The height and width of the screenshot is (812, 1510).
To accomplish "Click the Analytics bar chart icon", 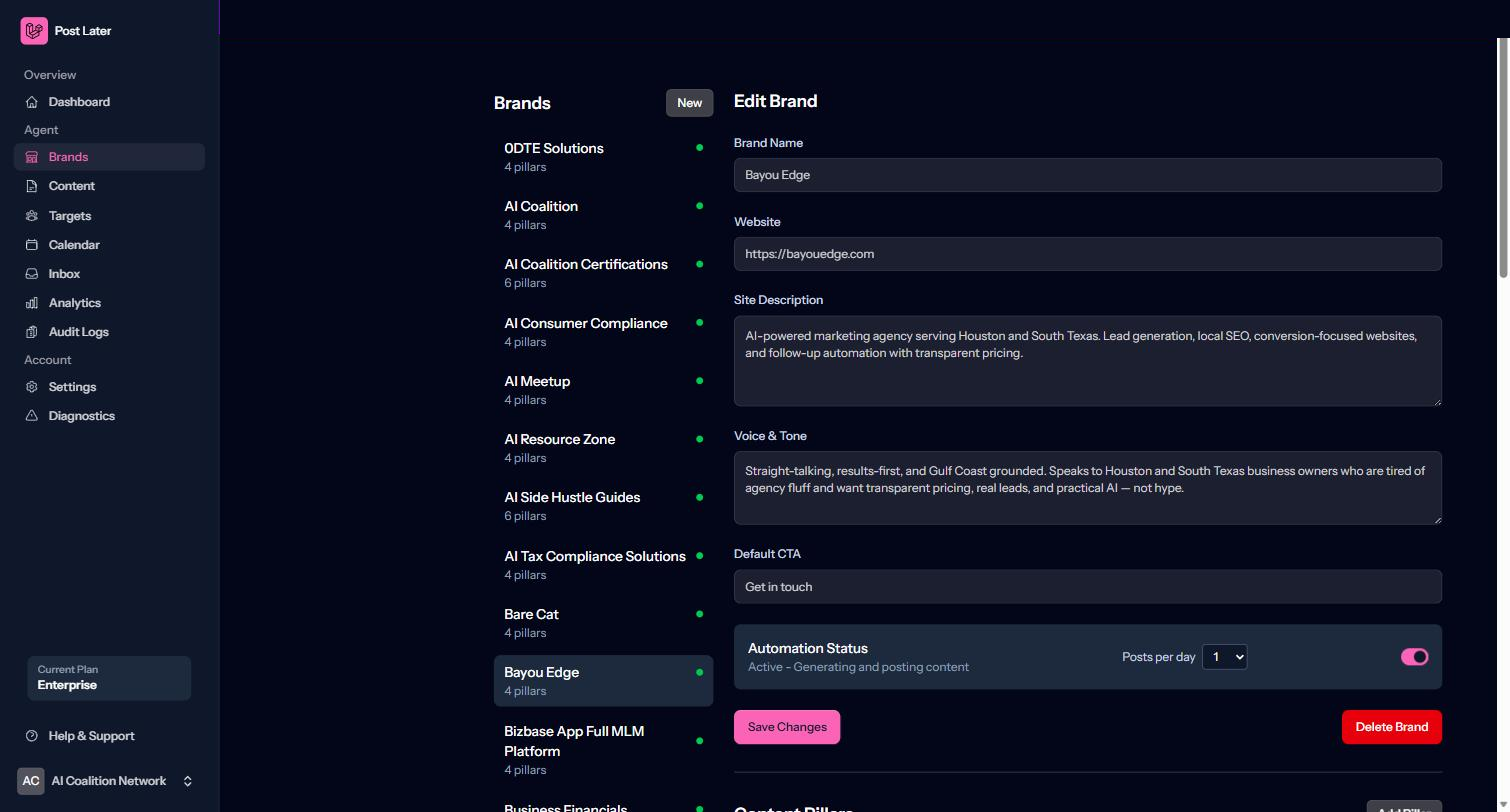I will pyautogui.click(x=32, y=303).
